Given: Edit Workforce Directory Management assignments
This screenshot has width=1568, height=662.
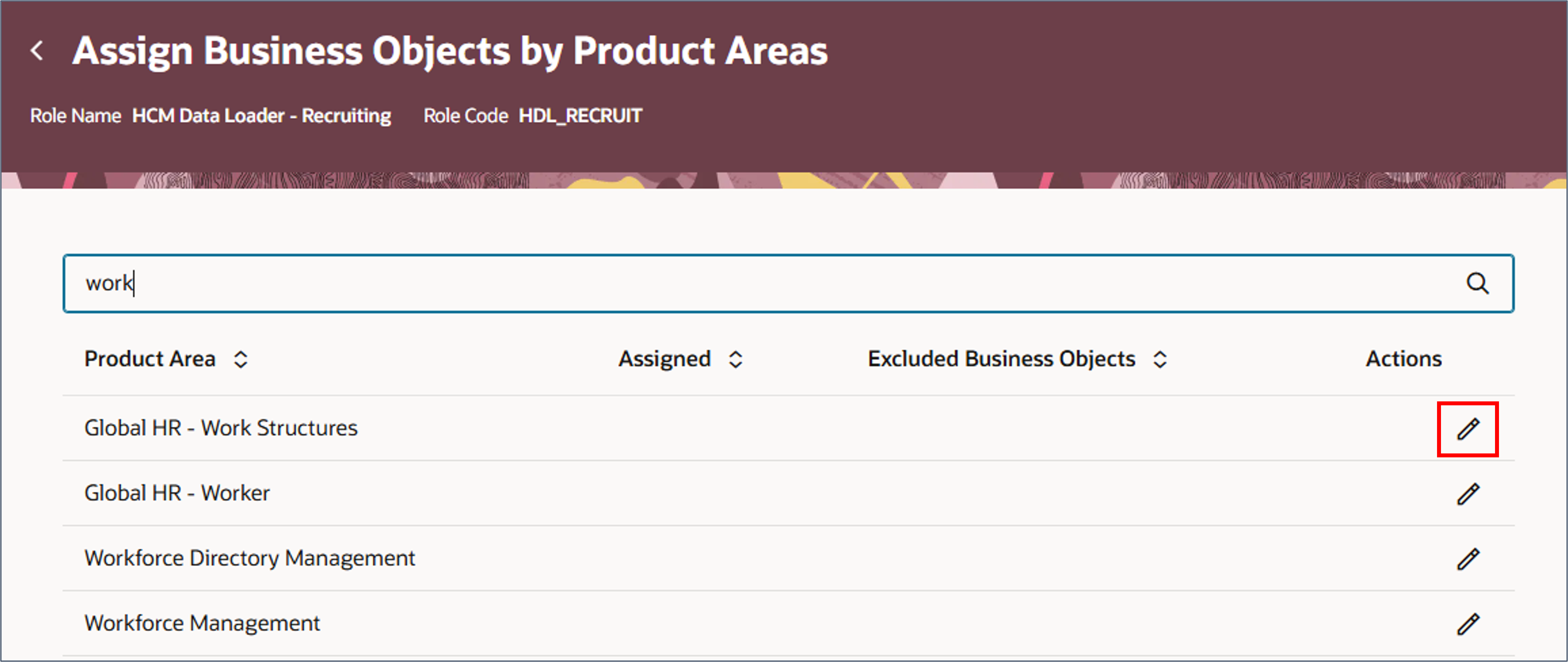Looking at the screenshot, I should point(1467,559).
